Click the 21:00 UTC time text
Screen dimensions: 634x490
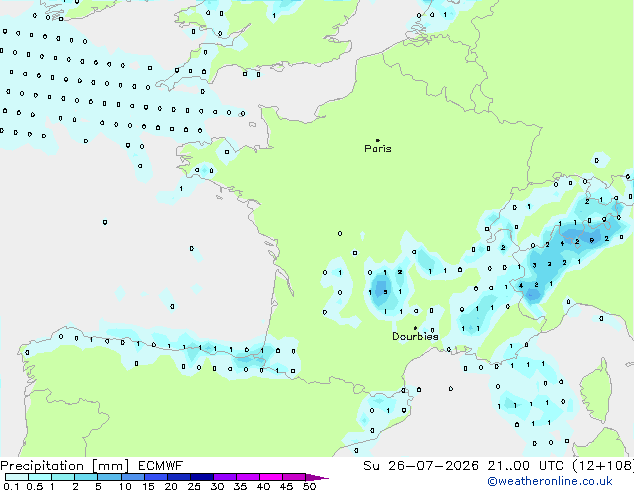(525, 466)
